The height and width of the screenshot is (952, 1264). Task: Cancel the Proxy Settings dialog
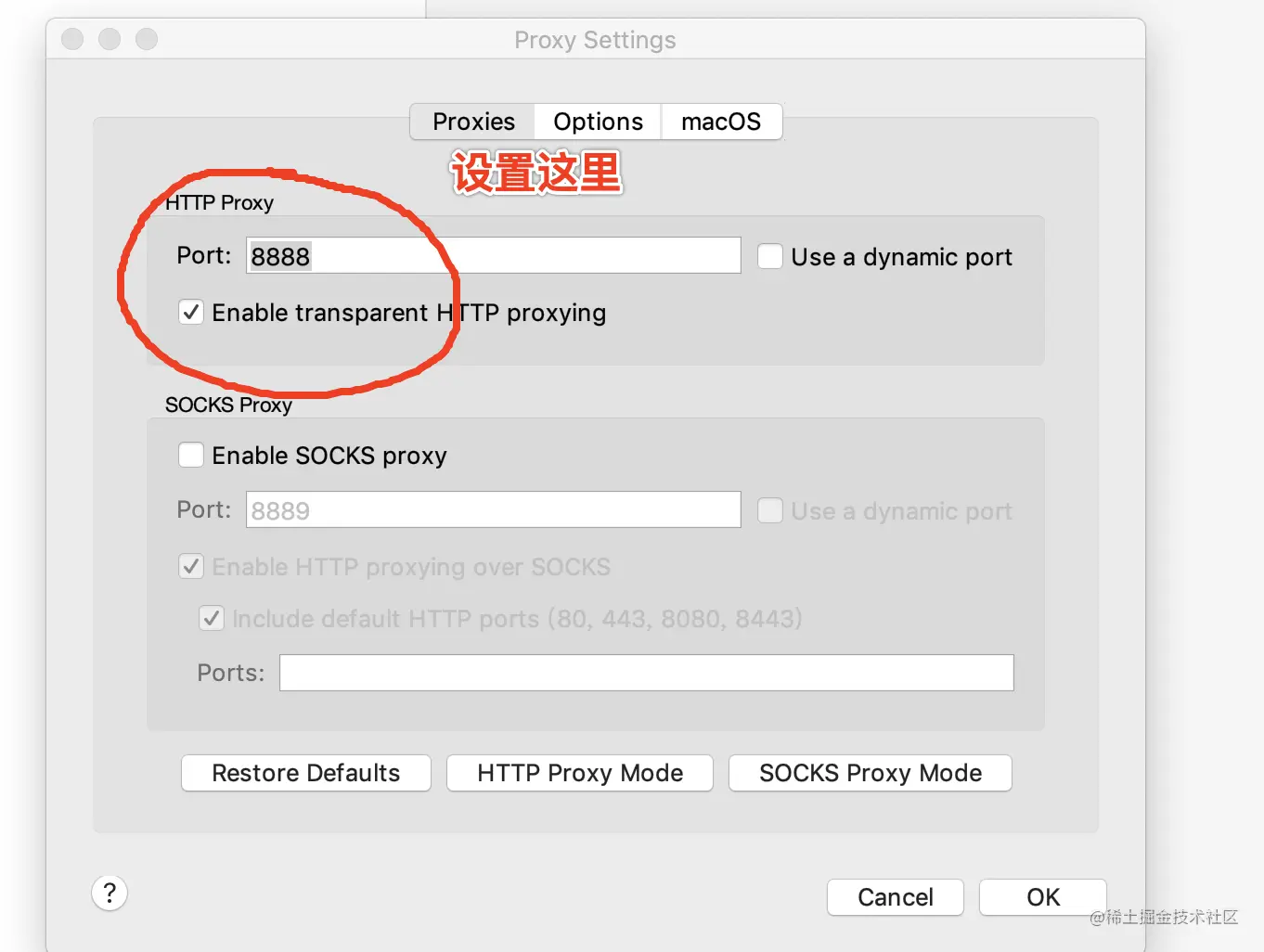pyautogui.click(x=896, y=897)
